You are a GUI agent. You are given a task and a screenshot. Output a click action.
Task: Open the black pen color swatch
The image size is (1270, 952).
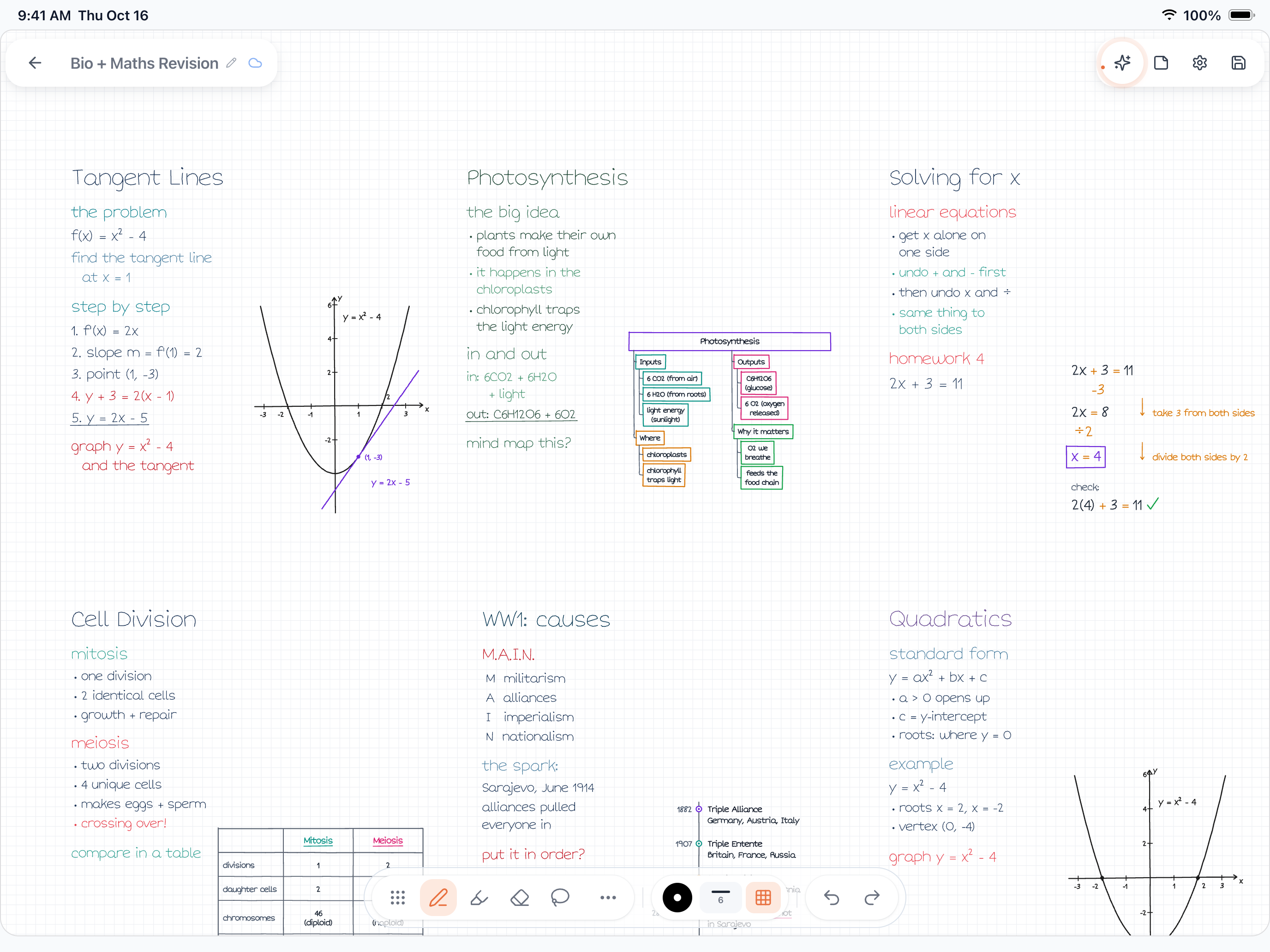677,898
